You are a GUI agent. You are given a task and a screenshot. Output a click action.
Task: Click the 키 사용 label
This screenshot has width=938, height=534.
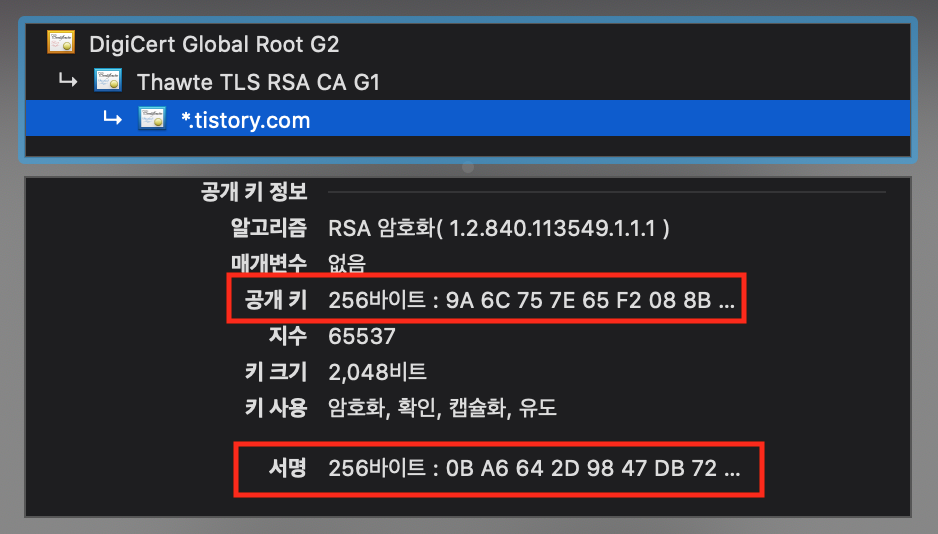click(x=276, y=408)
